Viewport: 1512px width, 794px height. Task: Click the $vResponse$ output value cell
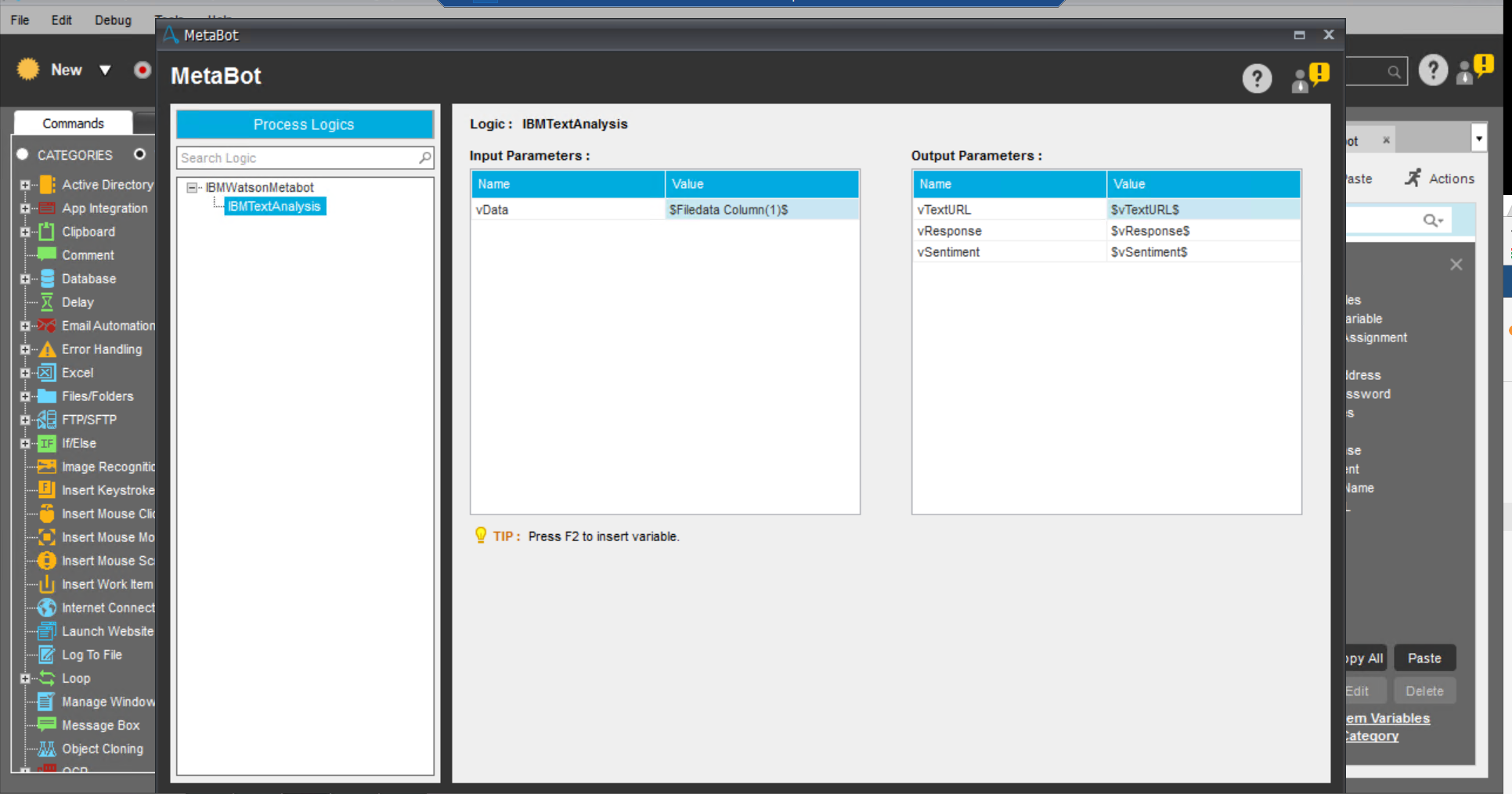point(1203,231)
